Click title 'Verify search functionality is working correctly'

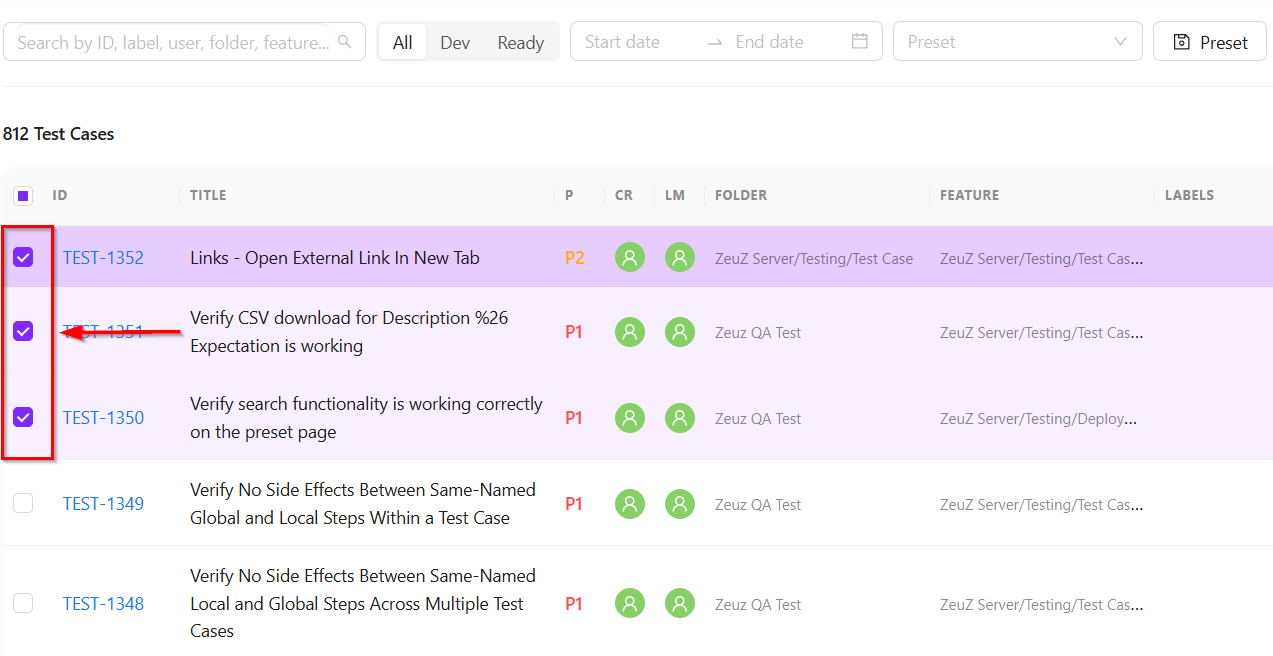[366, 404]
